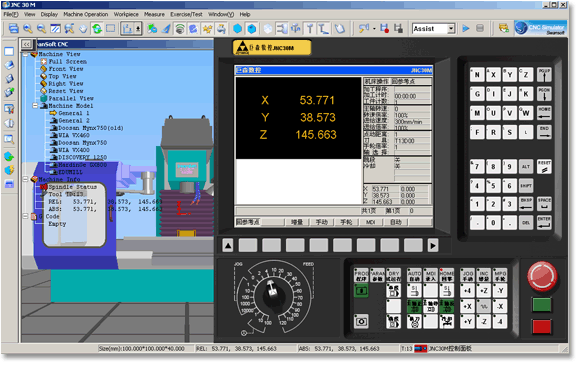Click the green cycle start button
Image resolution: width=581 pixels, height=365 pixels.
(542, 305)
